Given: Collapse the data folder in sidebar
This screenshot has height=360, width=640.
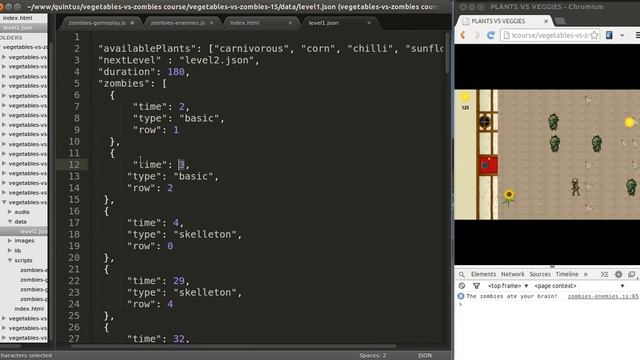Looking at the screenshot, I should (10, 221).
